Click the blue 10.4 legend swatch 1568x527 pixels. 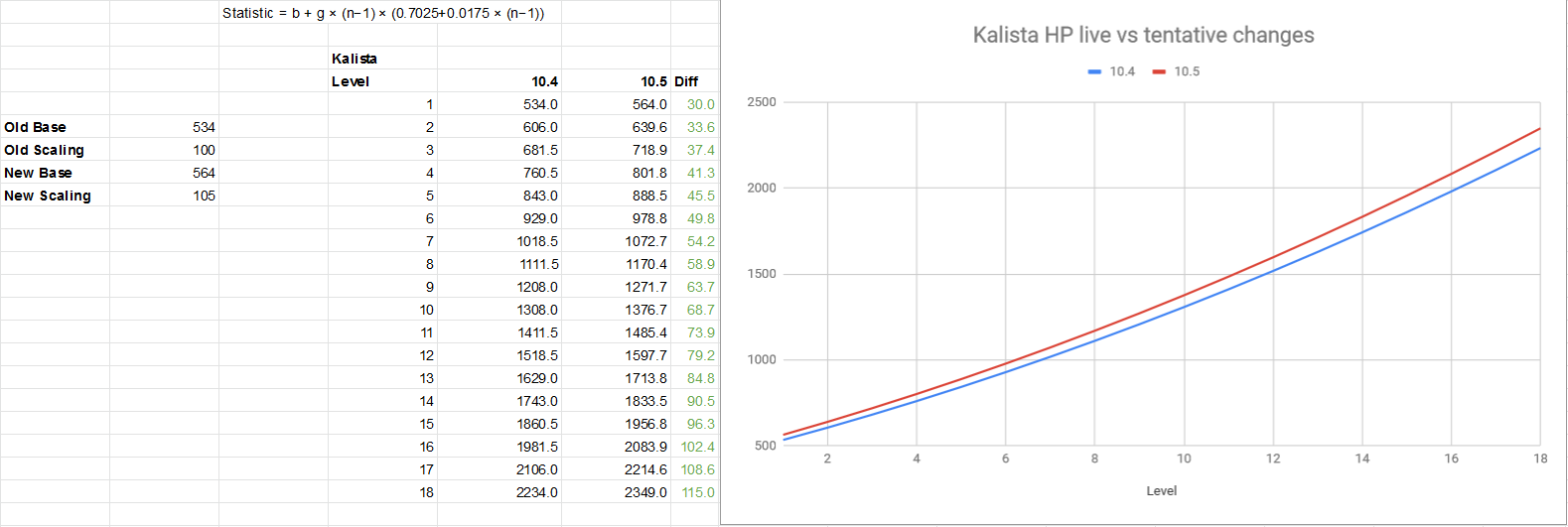pyautogui.click(x=1094, y=71)
